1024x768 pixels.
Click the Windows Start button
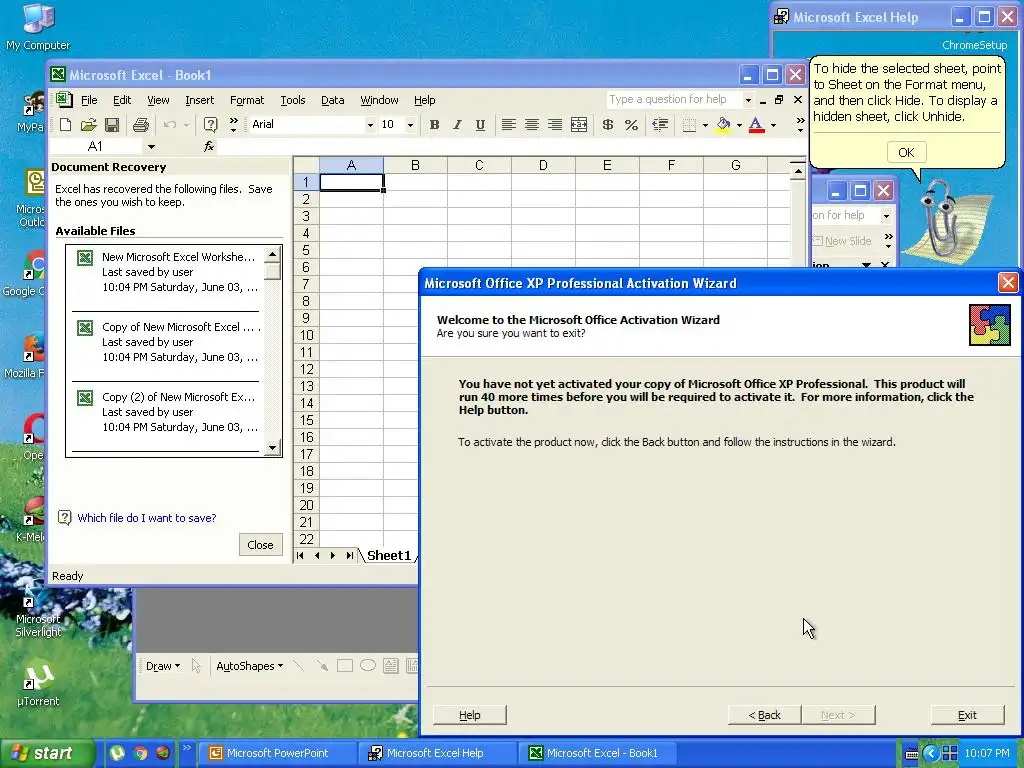48,753
